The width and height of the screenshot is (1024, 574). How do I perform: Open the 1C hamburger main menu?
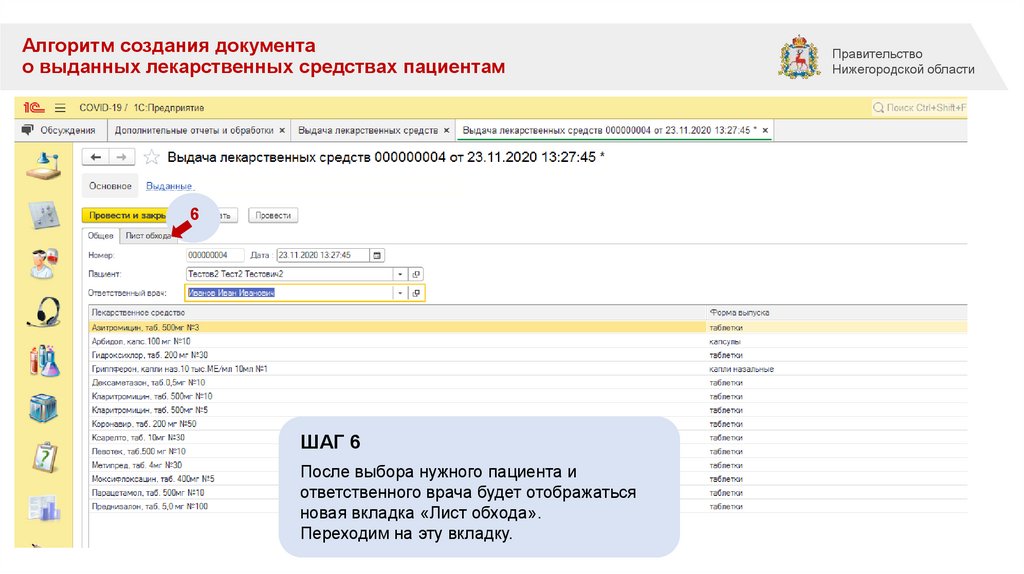pos(60,107)
